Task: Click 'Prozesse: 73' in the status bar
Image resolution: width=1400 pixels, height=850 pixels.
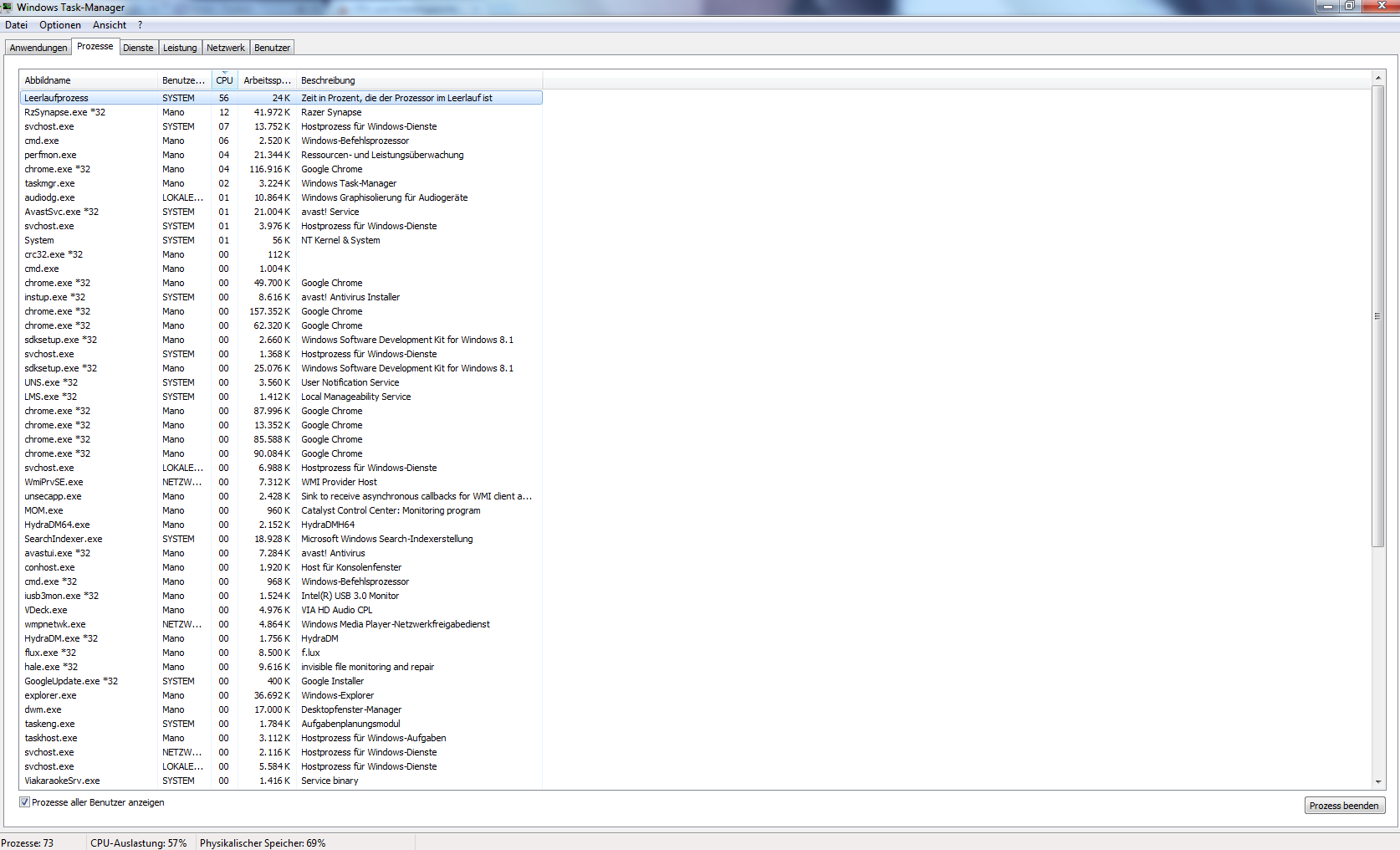Action: (x=28, y=842)
